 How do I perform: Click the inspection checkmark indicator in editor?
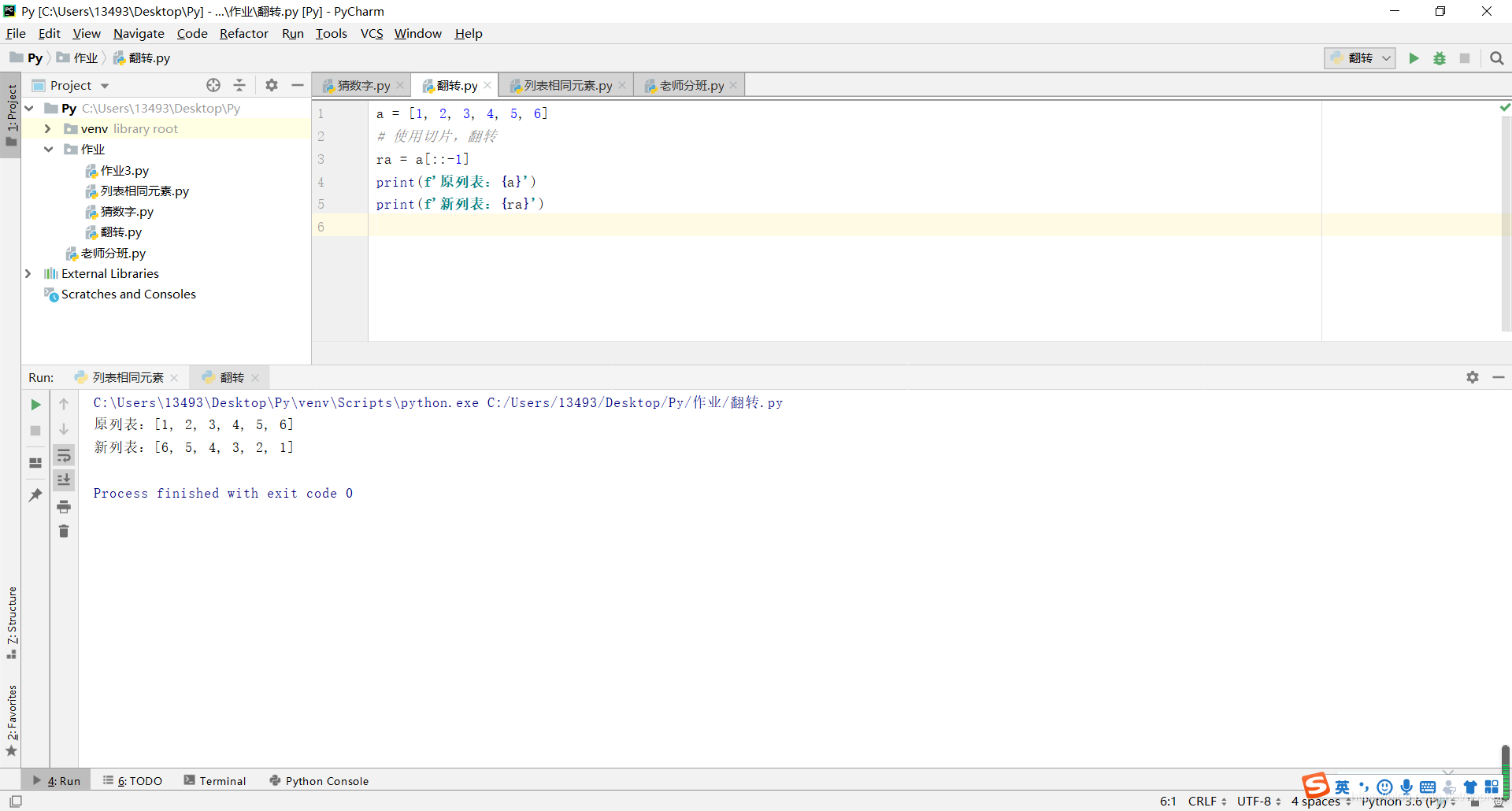1505,107
